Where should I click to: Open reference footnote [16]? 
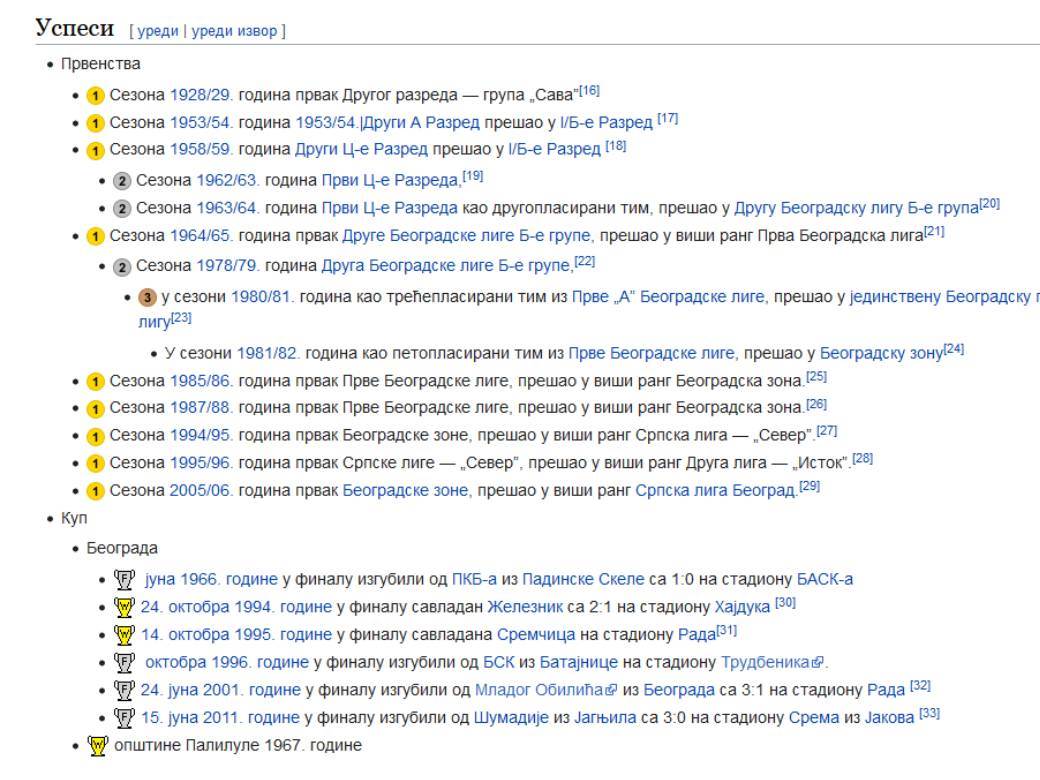589,92
